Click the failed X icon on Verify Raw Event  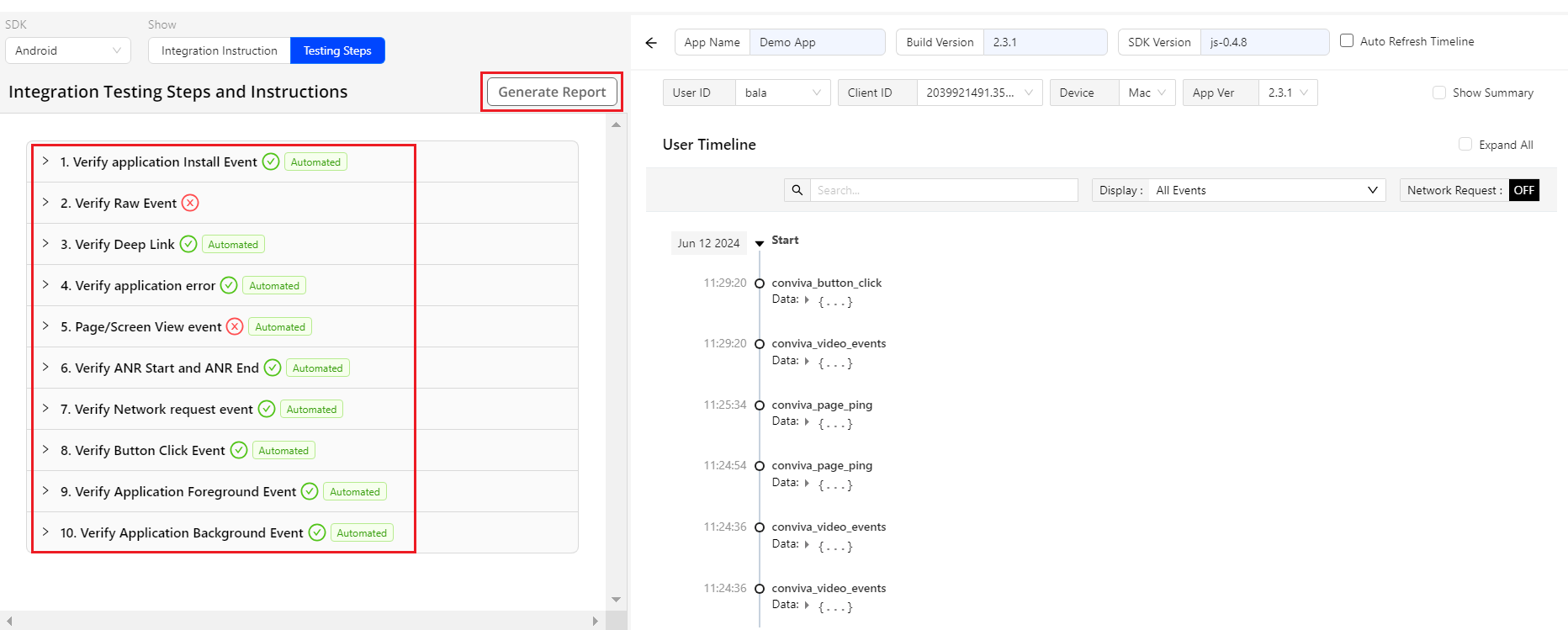(x=190, y=203)
